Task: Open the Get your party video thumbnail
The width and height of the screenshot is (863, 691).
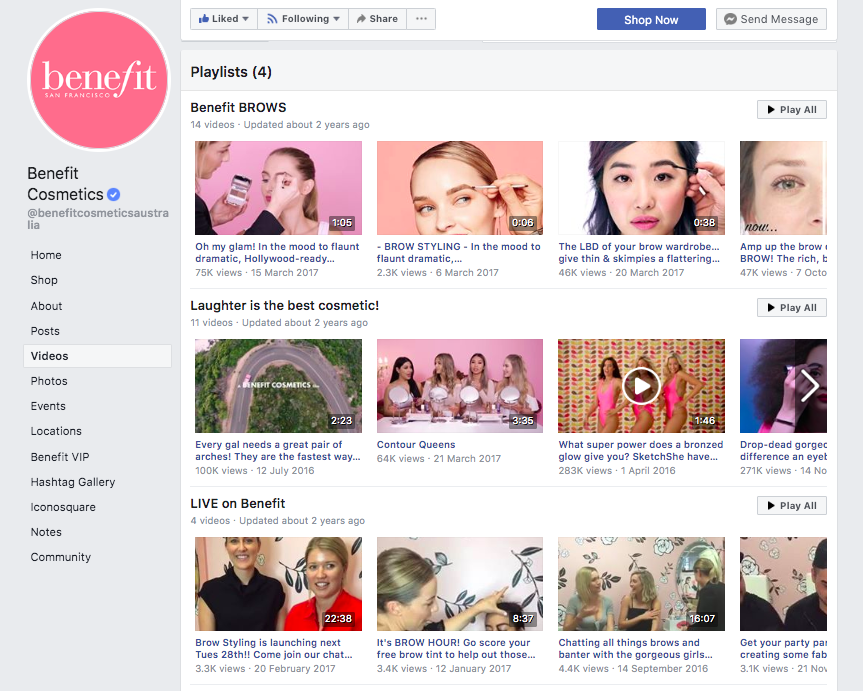Action: click(783, 584)
